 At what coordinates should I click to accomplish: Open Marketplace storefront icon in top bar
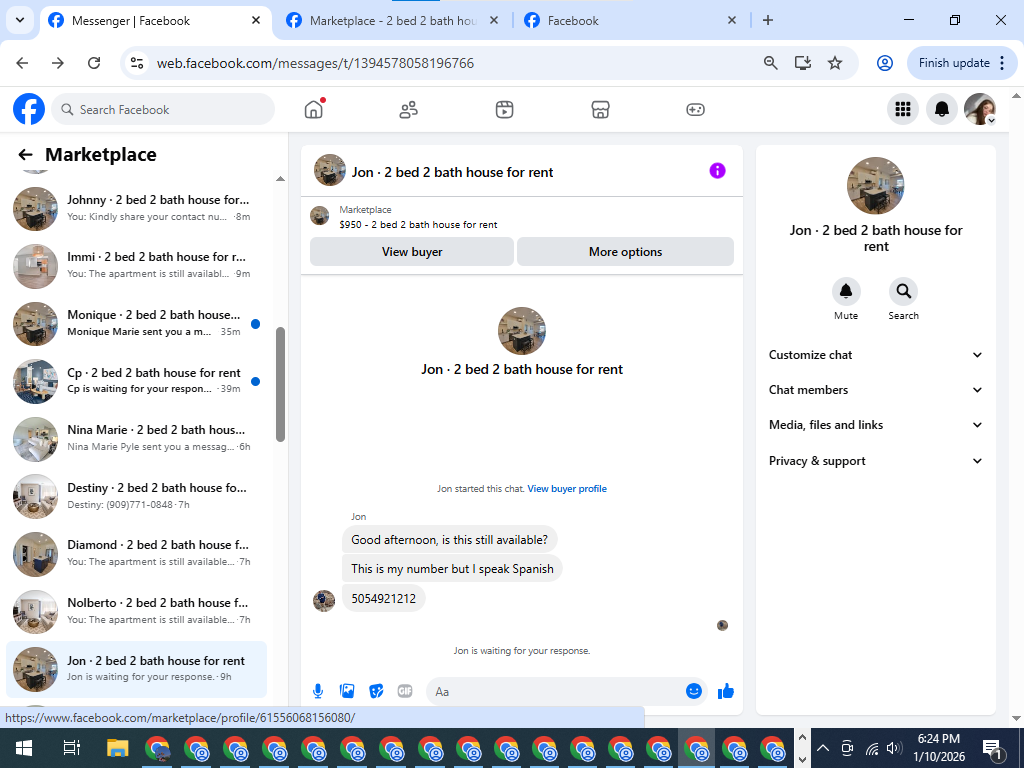[600, 110]
